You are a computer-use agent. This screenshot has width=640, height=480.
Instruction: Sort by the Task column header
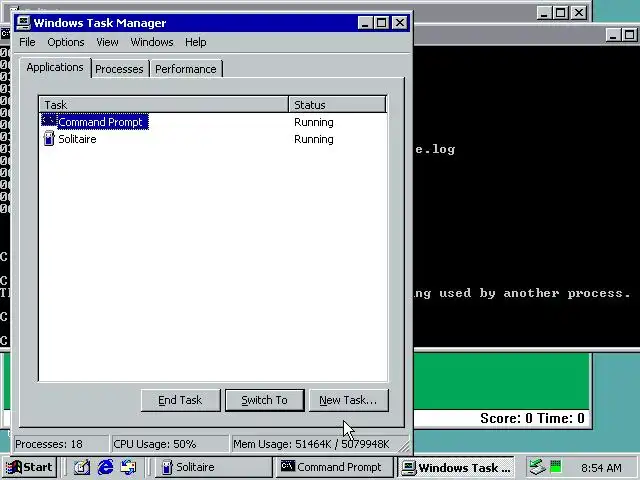[164, 104]
